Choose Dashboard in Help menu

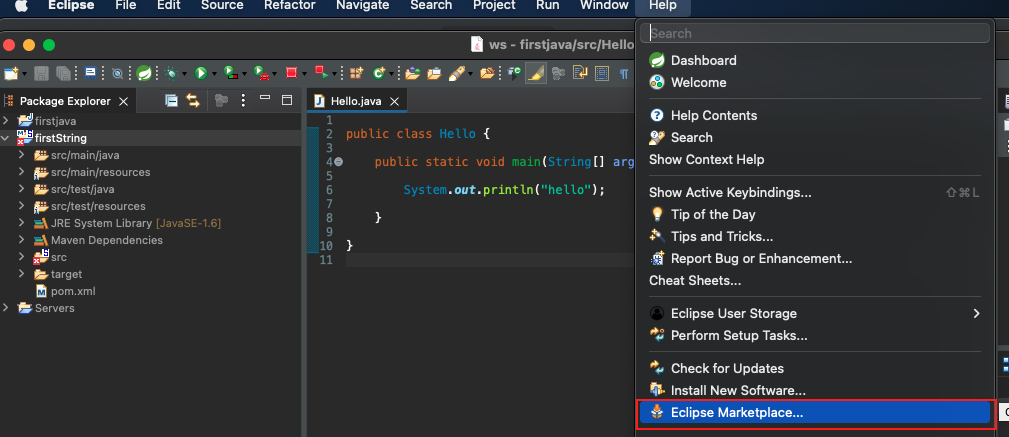click(814, 60)
